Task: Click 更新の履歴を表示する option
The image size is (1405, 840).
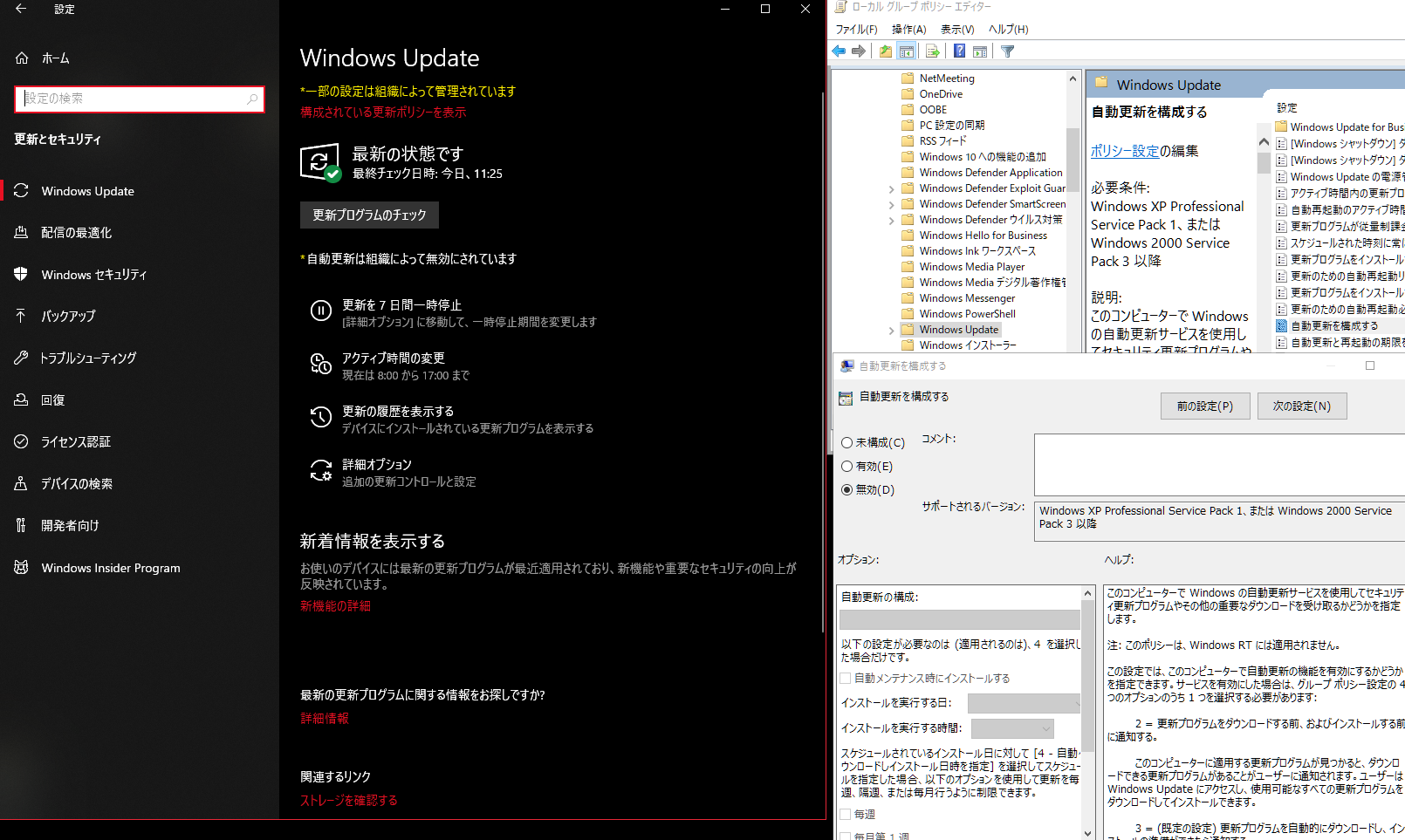Action: tap(454, 420)
